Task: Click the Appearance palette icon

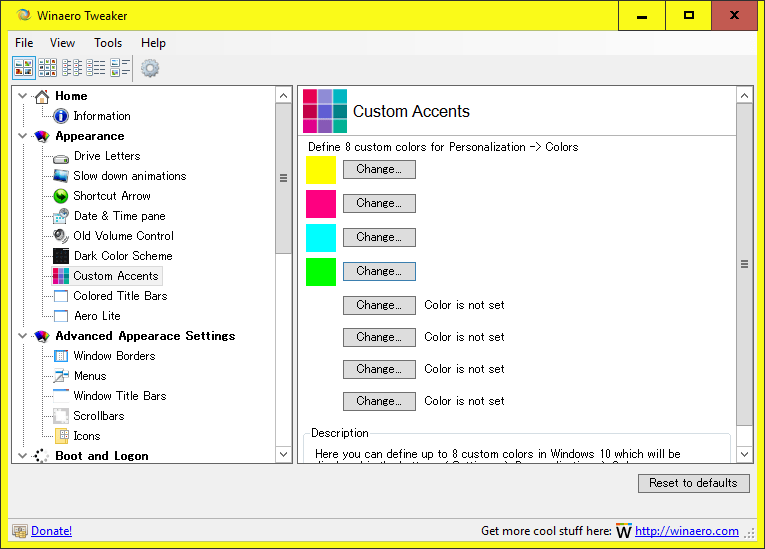Action: tap(42, 136)
